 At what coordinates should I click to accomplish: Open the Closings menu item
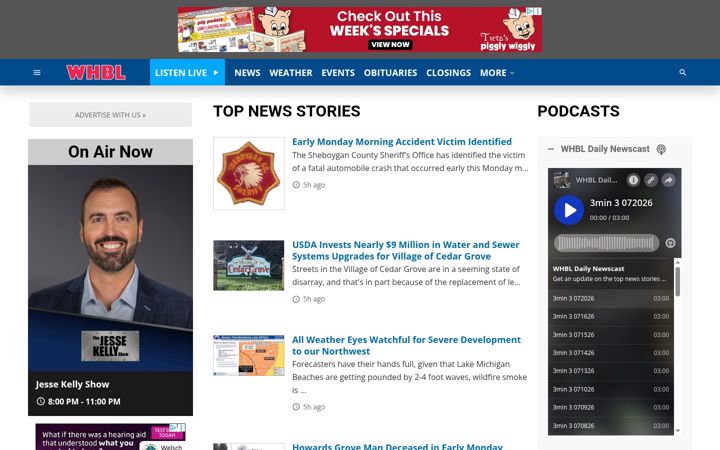(x=448, y=73)
